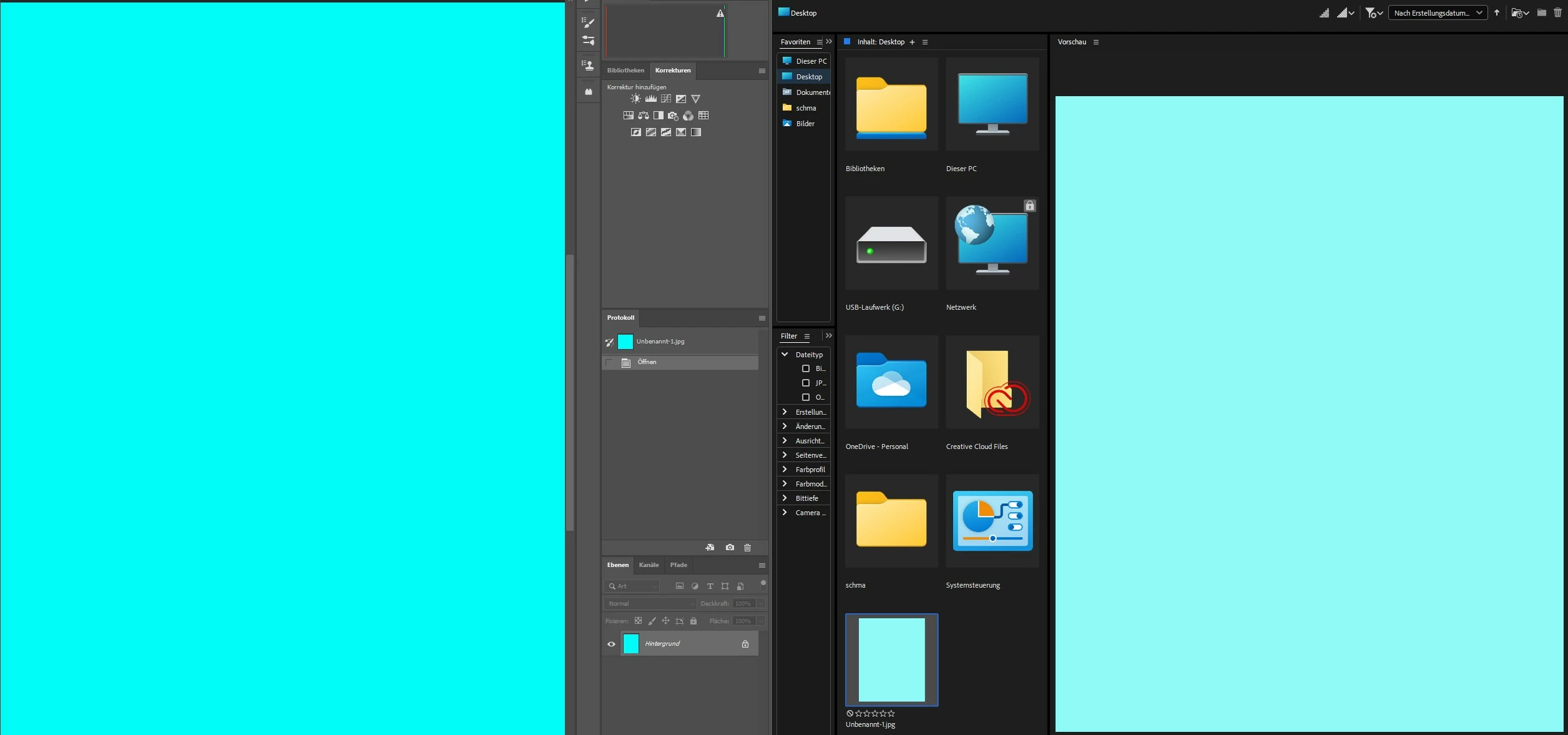Check the Bi... file type filter
Image resolution: width=1568 pixels, height=735 pixels.
(x=806, y=368)
